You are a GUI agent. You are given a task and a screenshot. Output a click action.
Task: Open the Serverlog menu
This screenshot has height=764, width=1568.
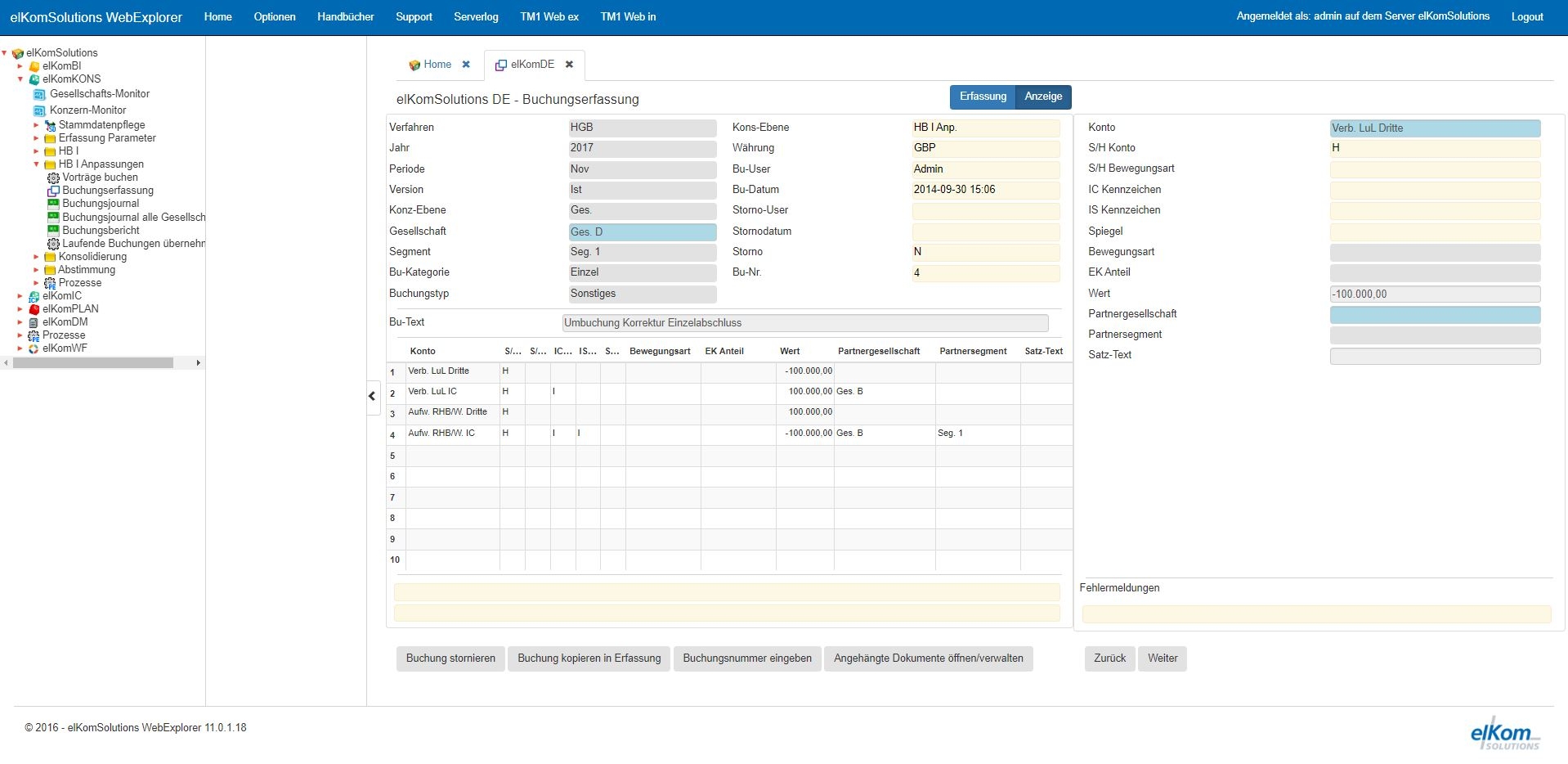pyautogui.click(x=476, y=17)
